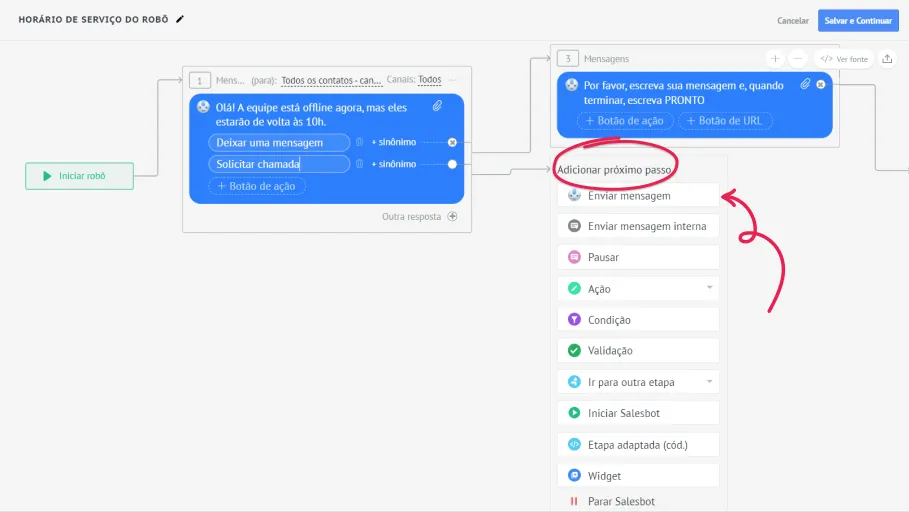This screenshot has height=512, width=909.
Task: Open the step 1 three-dots menu
Action: tap(453, 79)
